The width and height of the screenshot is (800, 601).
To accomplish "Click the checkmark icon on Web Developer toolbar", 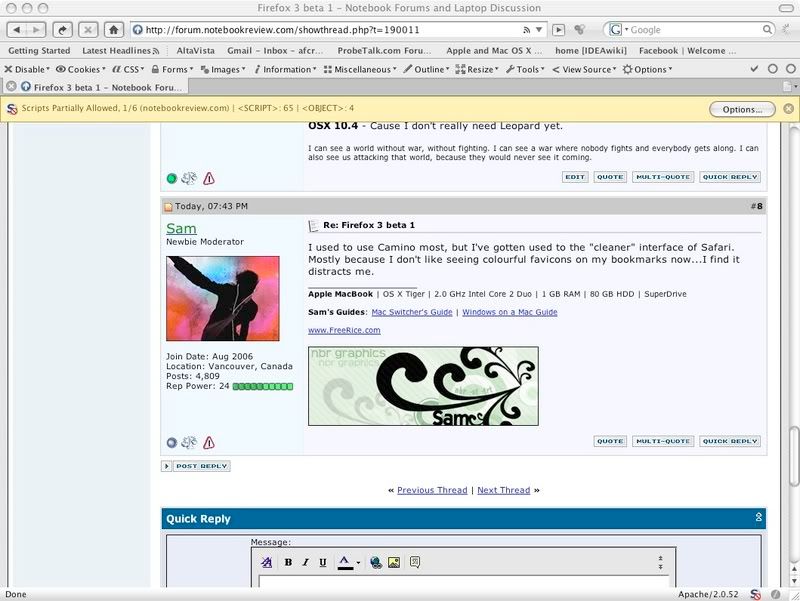I will coord(754,69).
